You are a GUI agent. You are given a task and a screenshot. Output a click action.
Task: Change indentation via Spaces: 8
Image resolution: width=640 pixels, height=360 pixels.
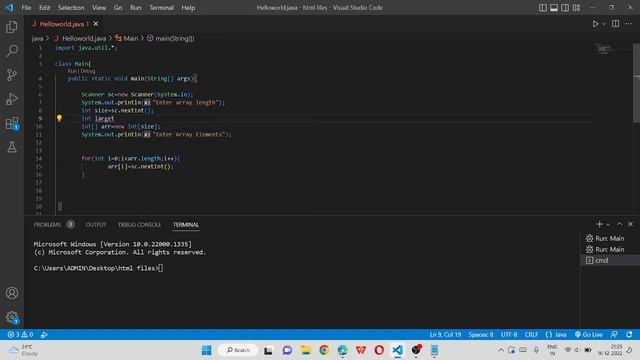click(481, 335)
